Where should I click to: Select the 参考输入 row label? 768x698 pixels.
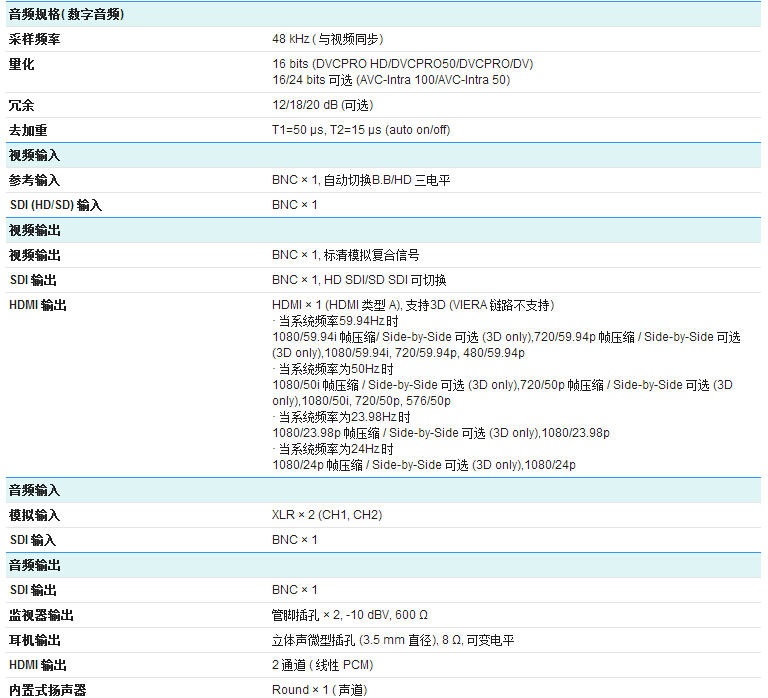click(35, 180)
